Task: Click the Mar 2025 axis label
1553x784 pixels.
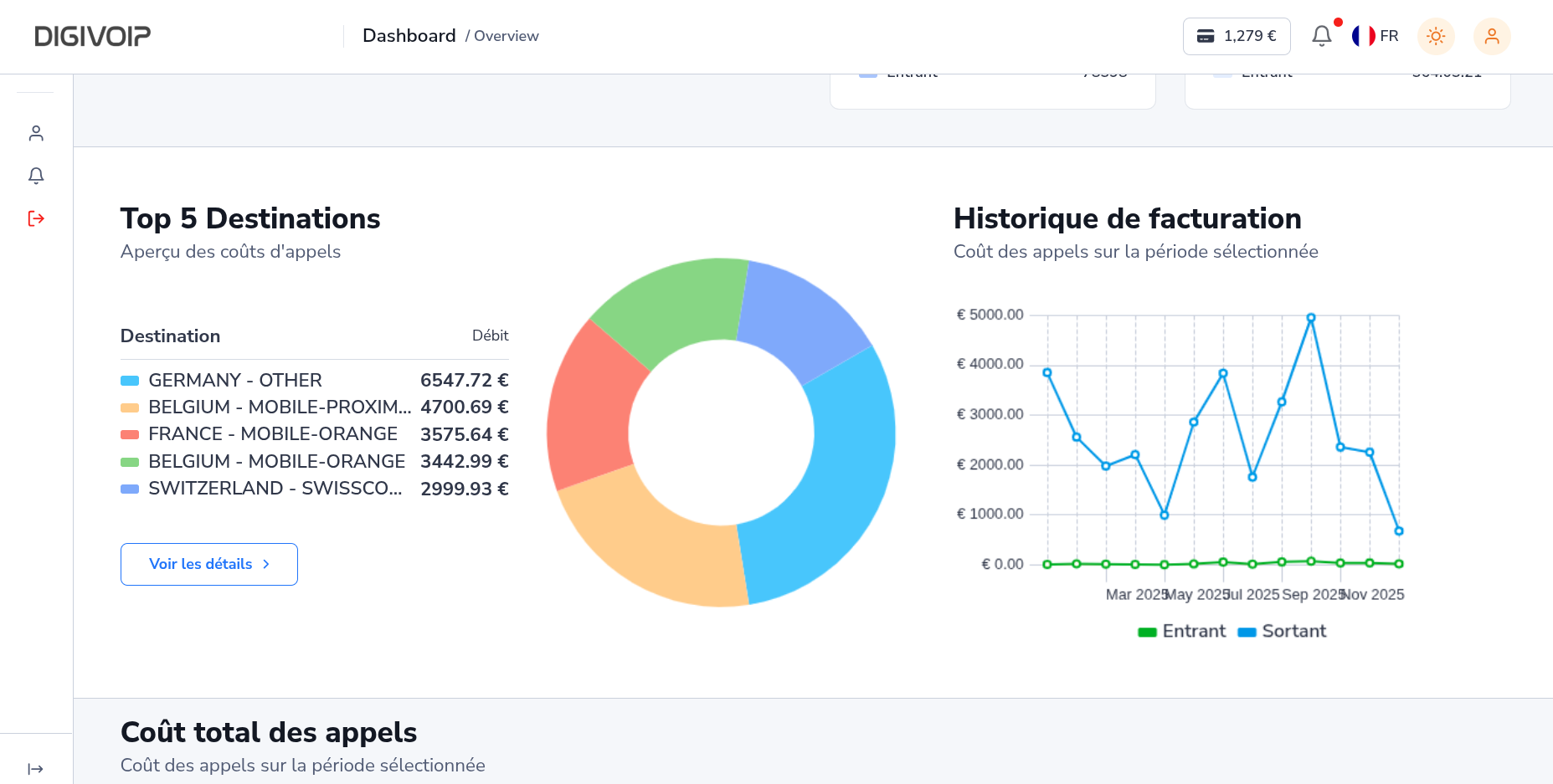Action: click(x=1136, y=595)
